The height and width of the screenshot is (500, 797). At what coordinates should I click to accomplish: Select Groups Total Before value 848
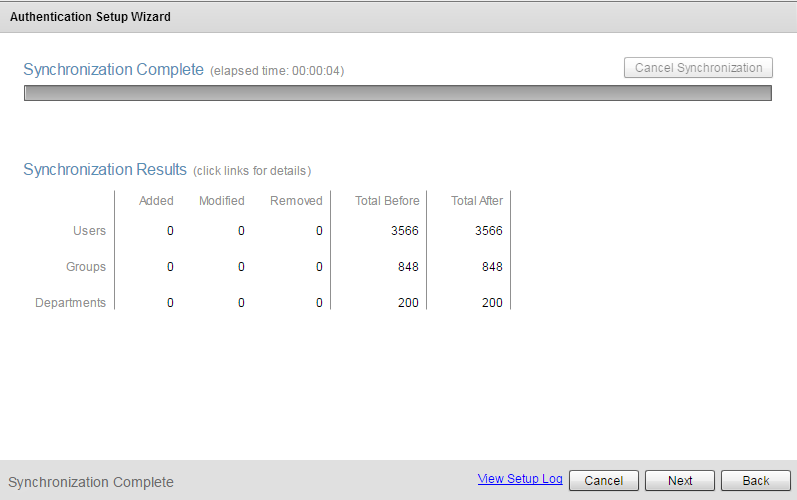[407, 267]
